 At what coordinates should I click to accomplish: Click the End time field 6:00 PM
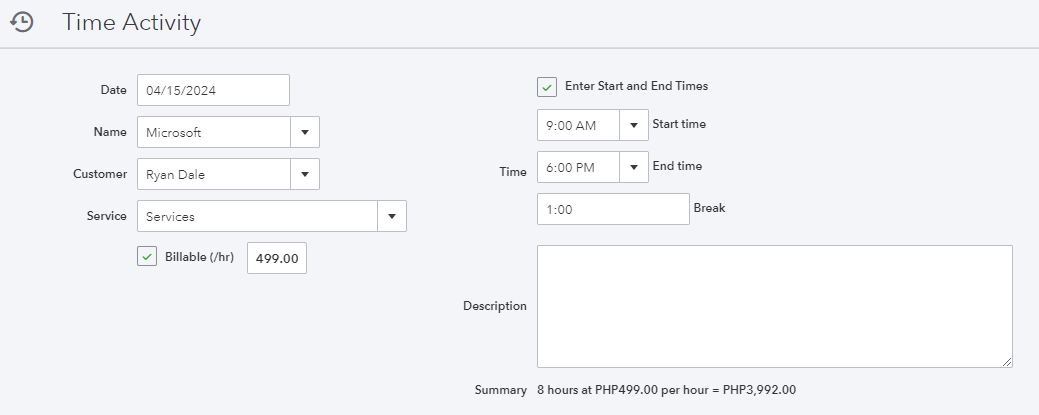[578, 167]
